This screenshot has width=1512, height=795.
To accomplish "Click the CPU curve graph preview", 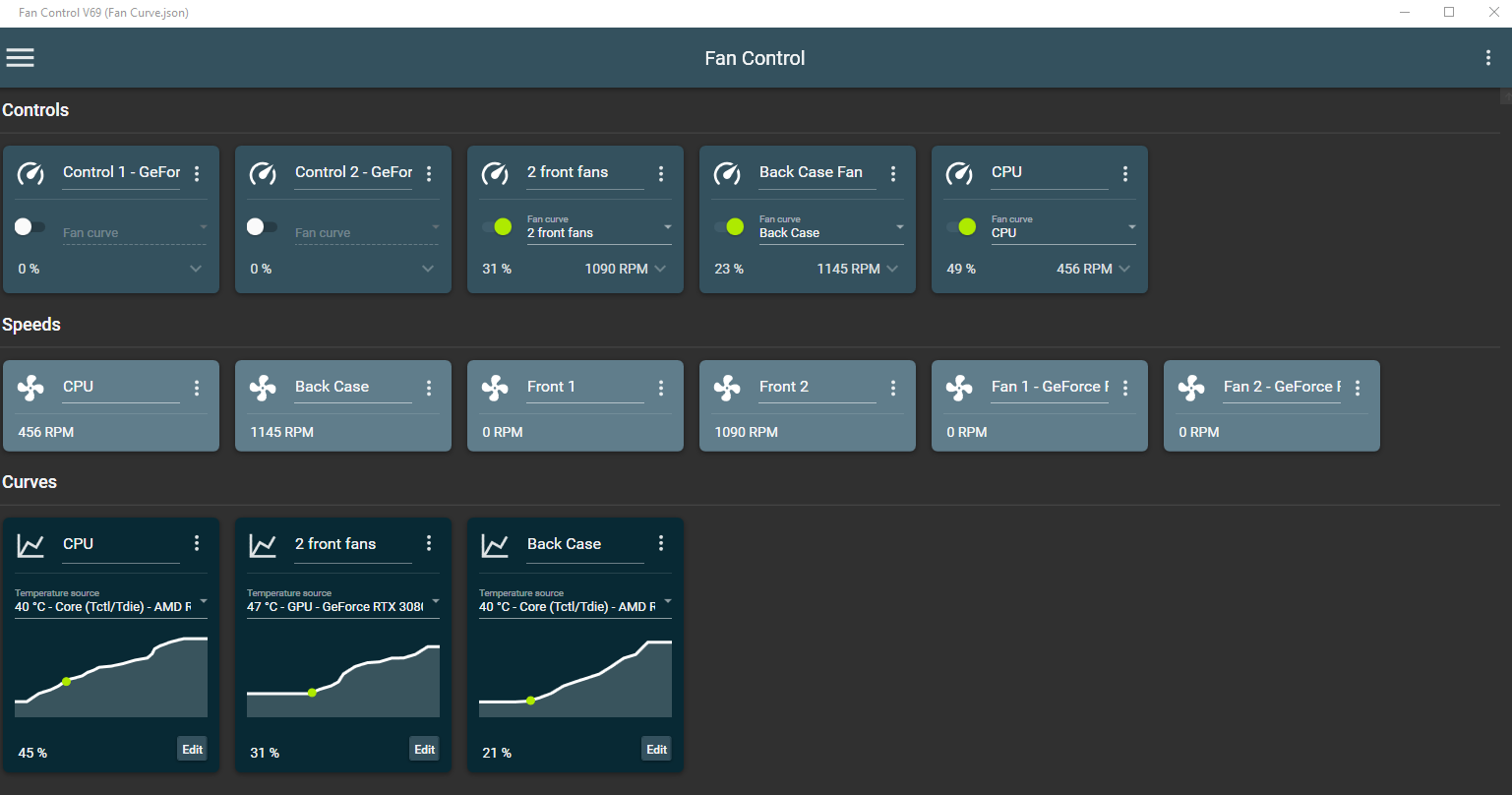I will tap(111, 677).
